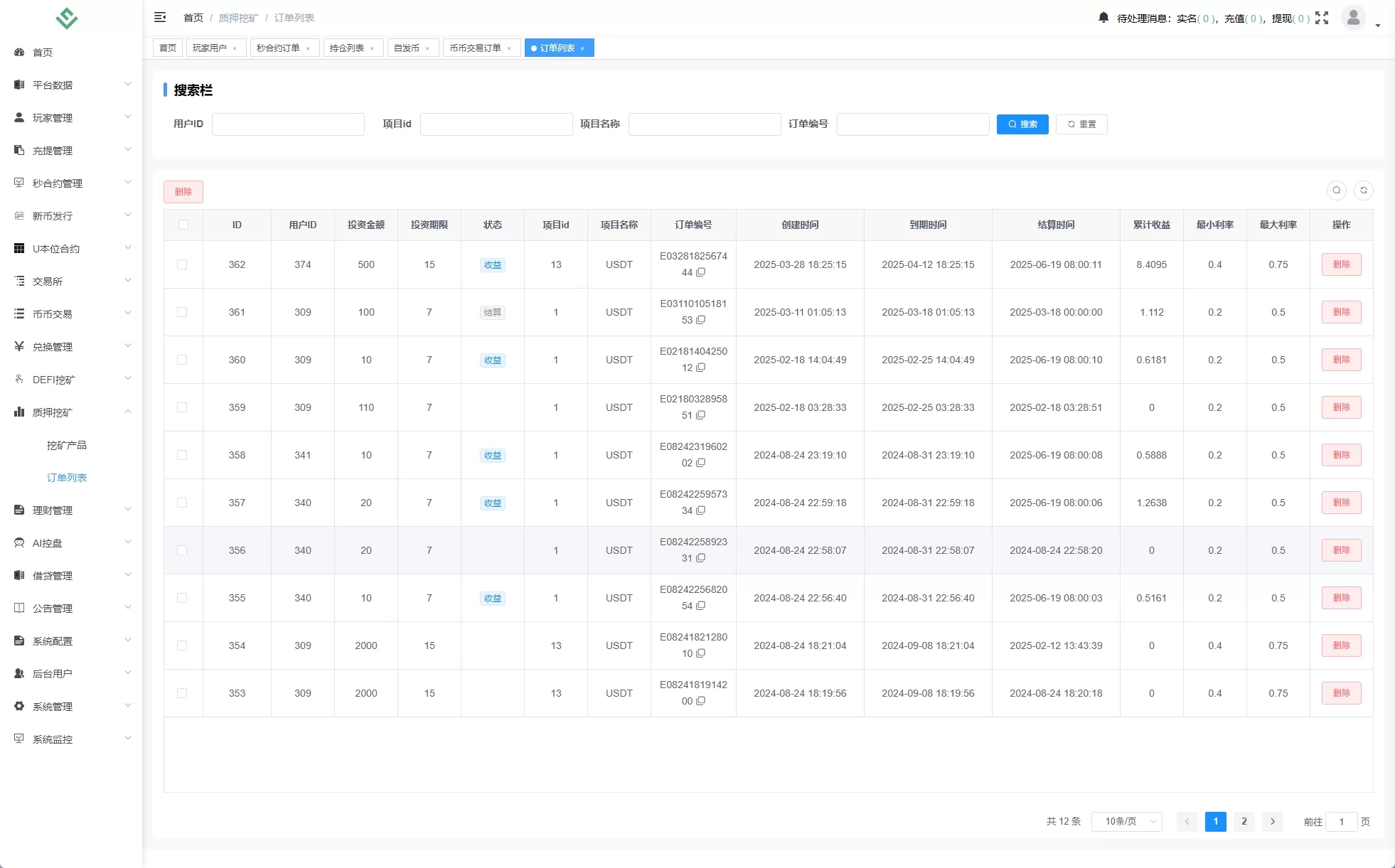
Task: Tick the checkbox for order 354
Action: [x=182, y=645]
